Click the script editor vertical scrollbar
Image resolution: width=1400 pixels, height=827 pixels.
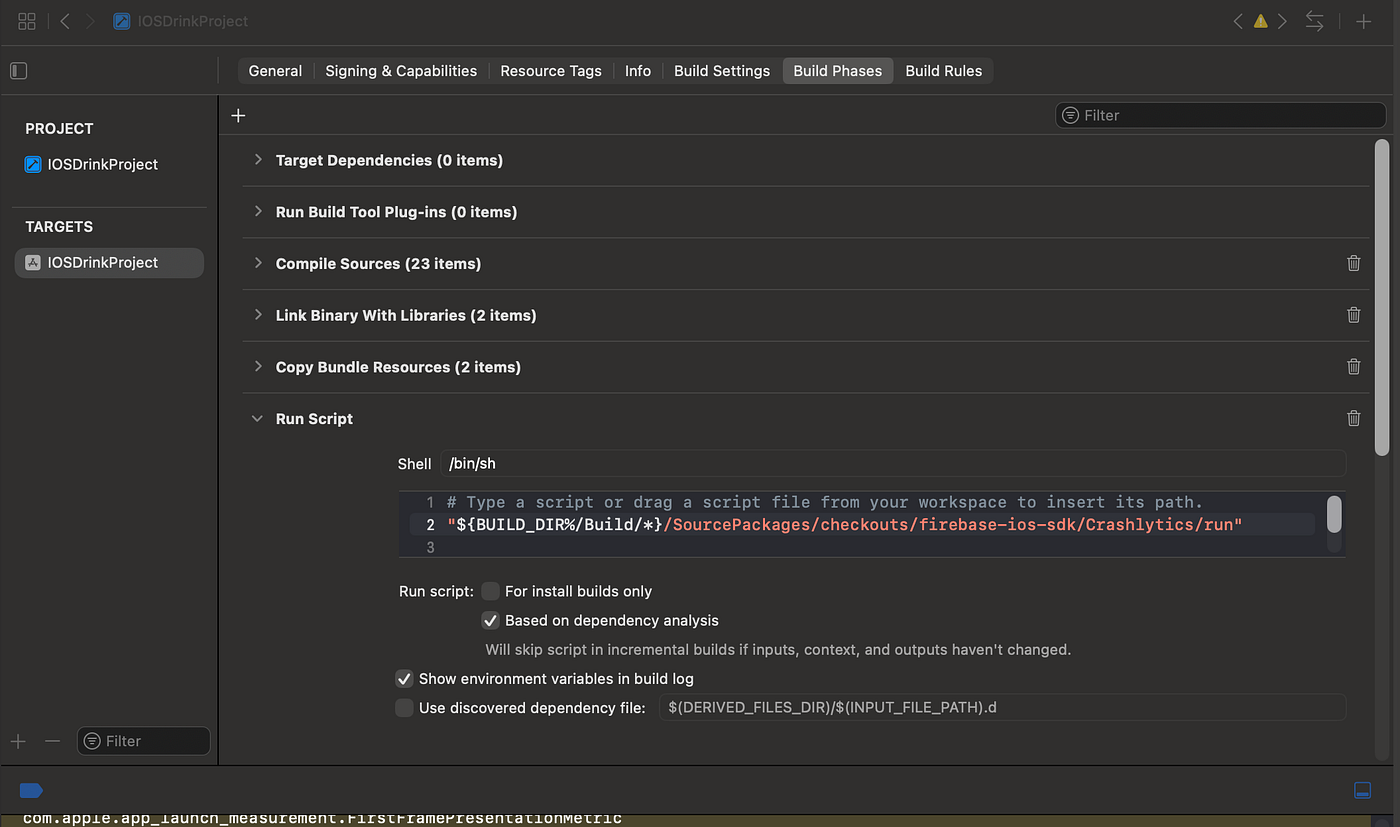[1334, 514]
